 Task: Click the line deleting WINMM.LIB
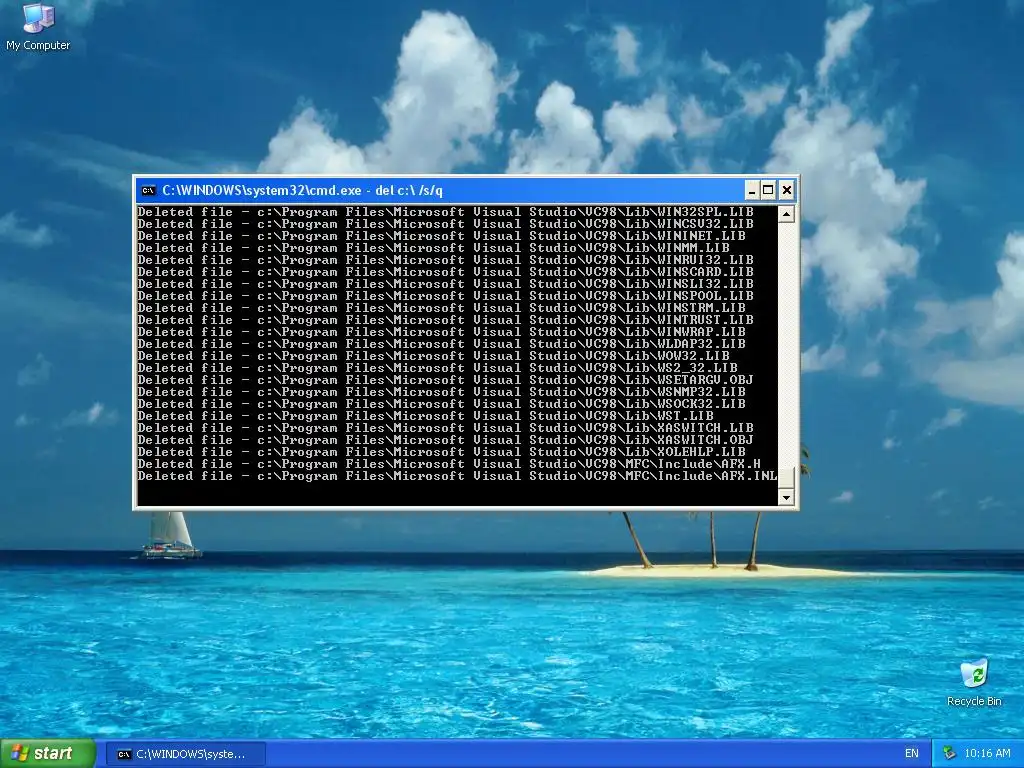point(433,248)
